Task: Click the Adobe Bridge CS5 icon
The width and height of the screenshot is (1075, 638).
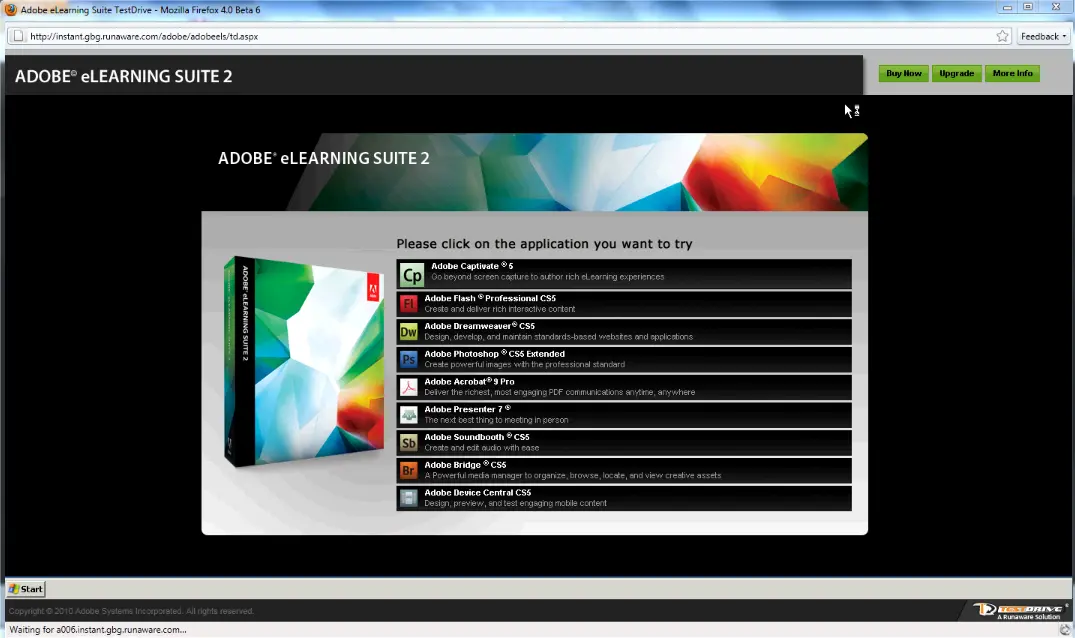Action: 410,470
